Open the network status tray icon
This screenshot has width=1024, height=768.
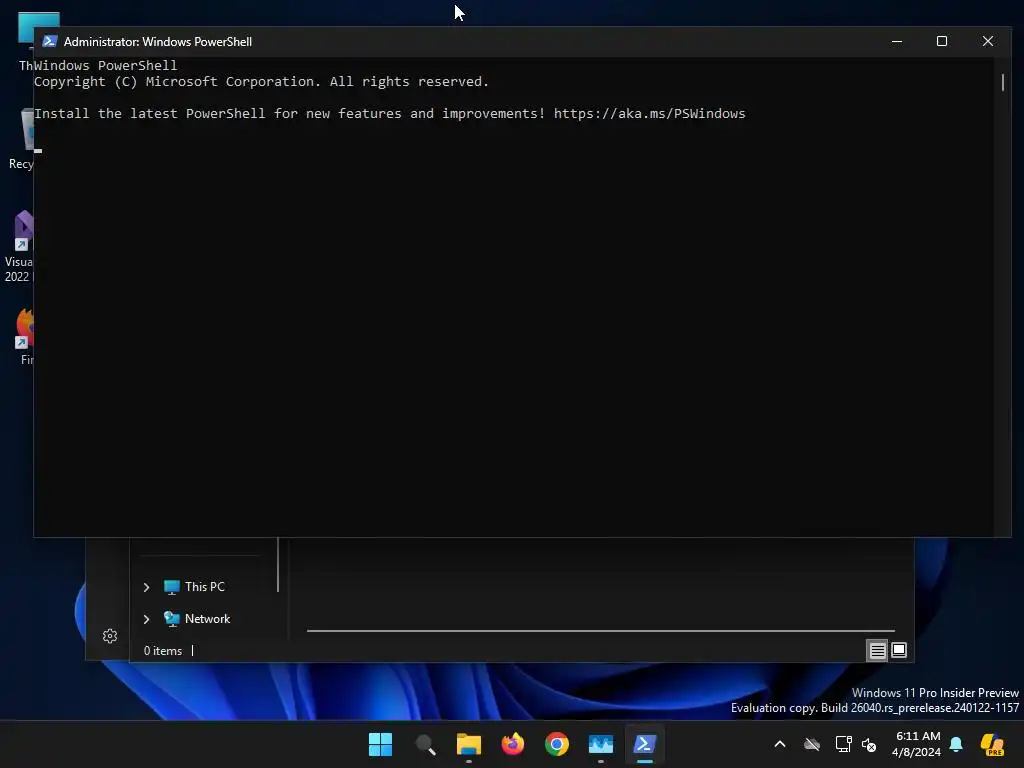pos(843,744)
